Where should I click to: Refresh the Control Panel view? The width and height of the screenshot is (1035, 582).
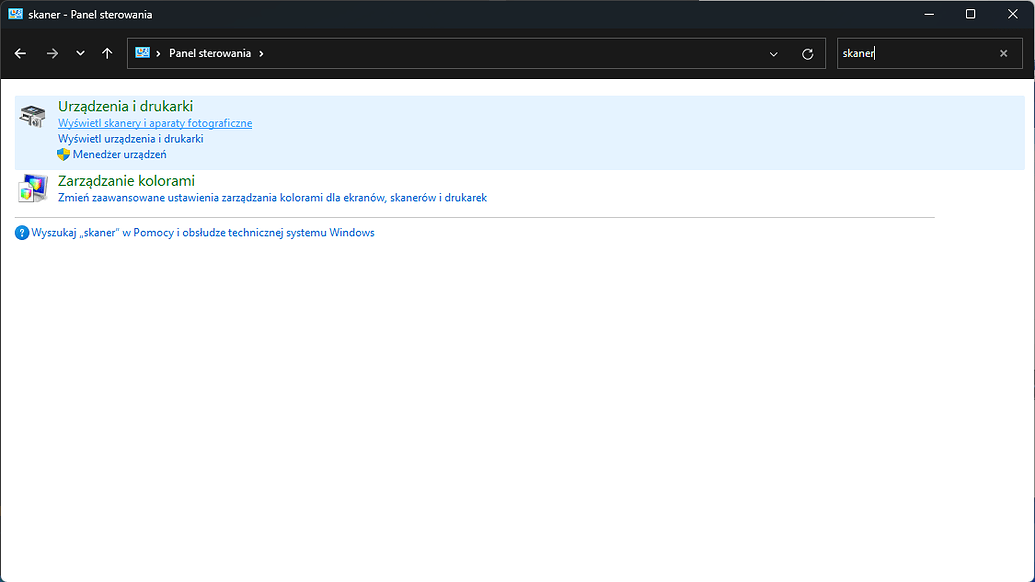coord(808,53)
